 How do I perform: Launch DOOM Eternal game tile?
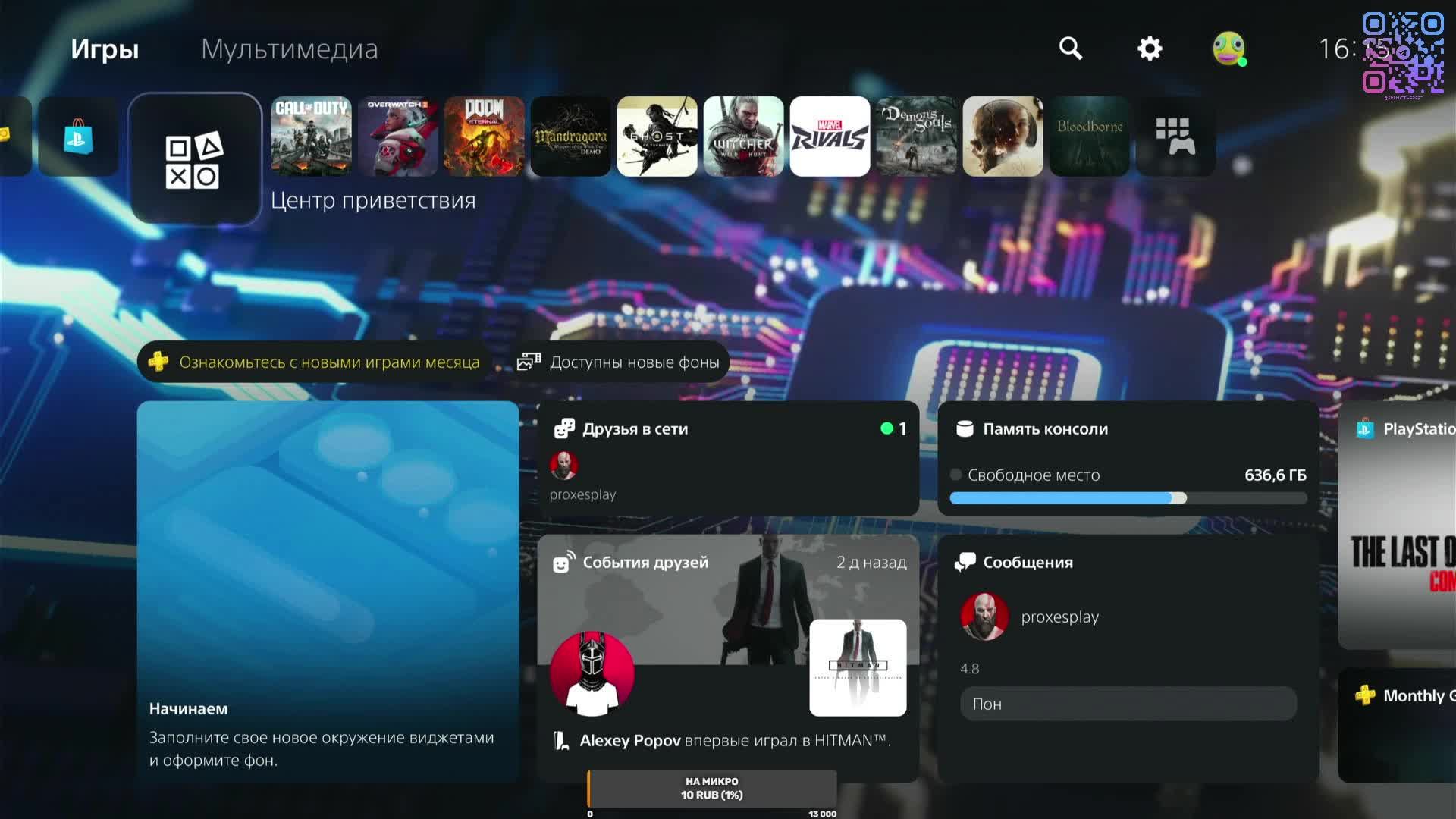(484, 136)
